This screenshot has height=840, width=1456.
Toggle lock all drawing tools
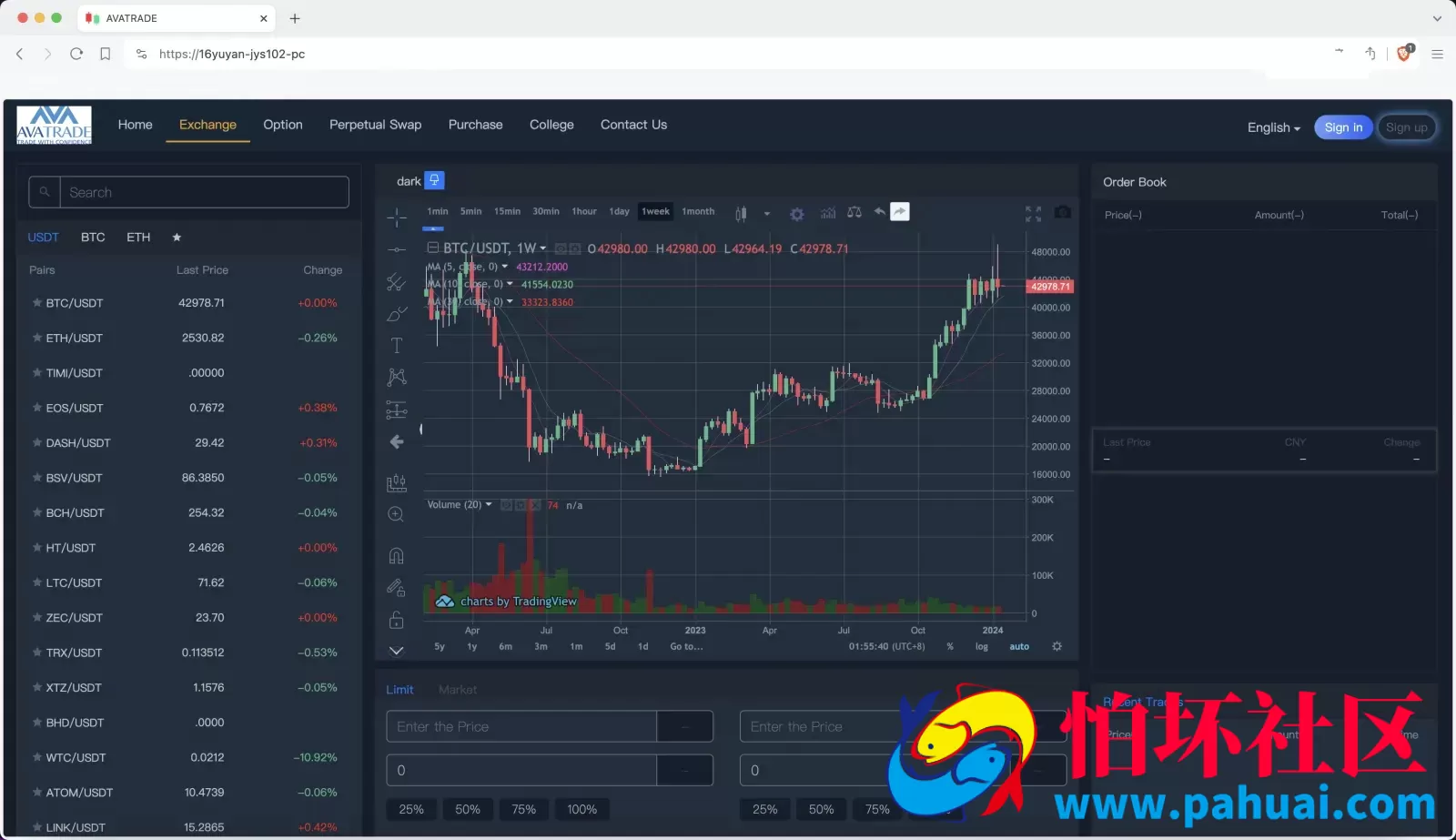tap(397, 620)
